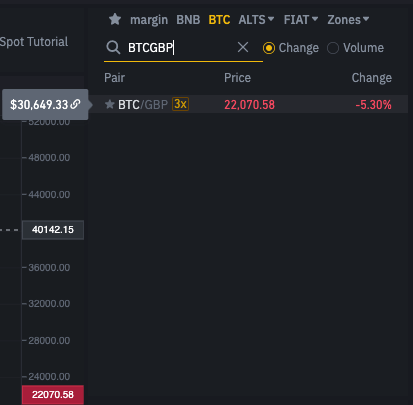Open the BTC/GBP pair row
413x405 pixels.
coord(249,104)
